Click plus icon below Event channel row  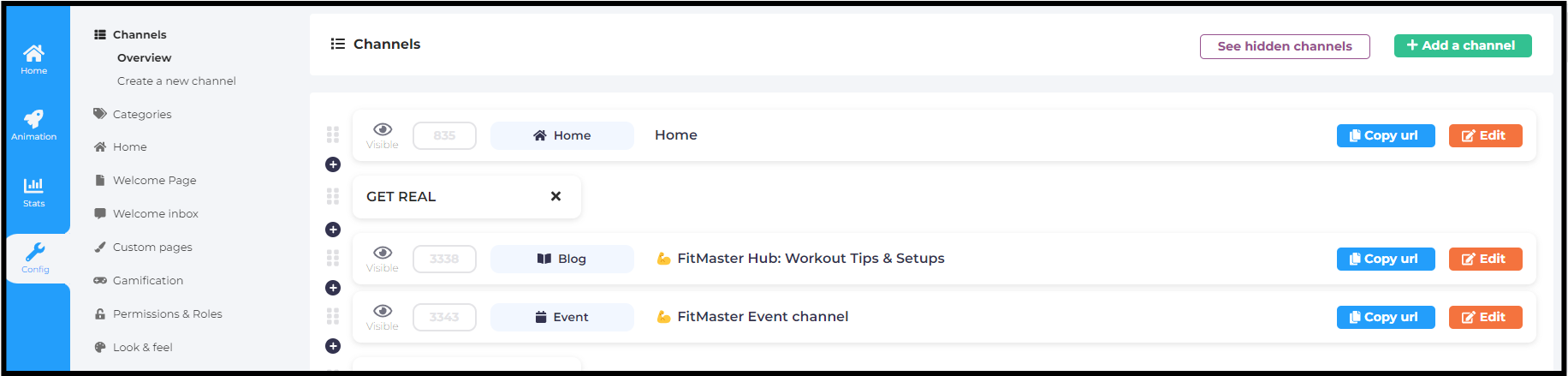(x=333, y=346)
